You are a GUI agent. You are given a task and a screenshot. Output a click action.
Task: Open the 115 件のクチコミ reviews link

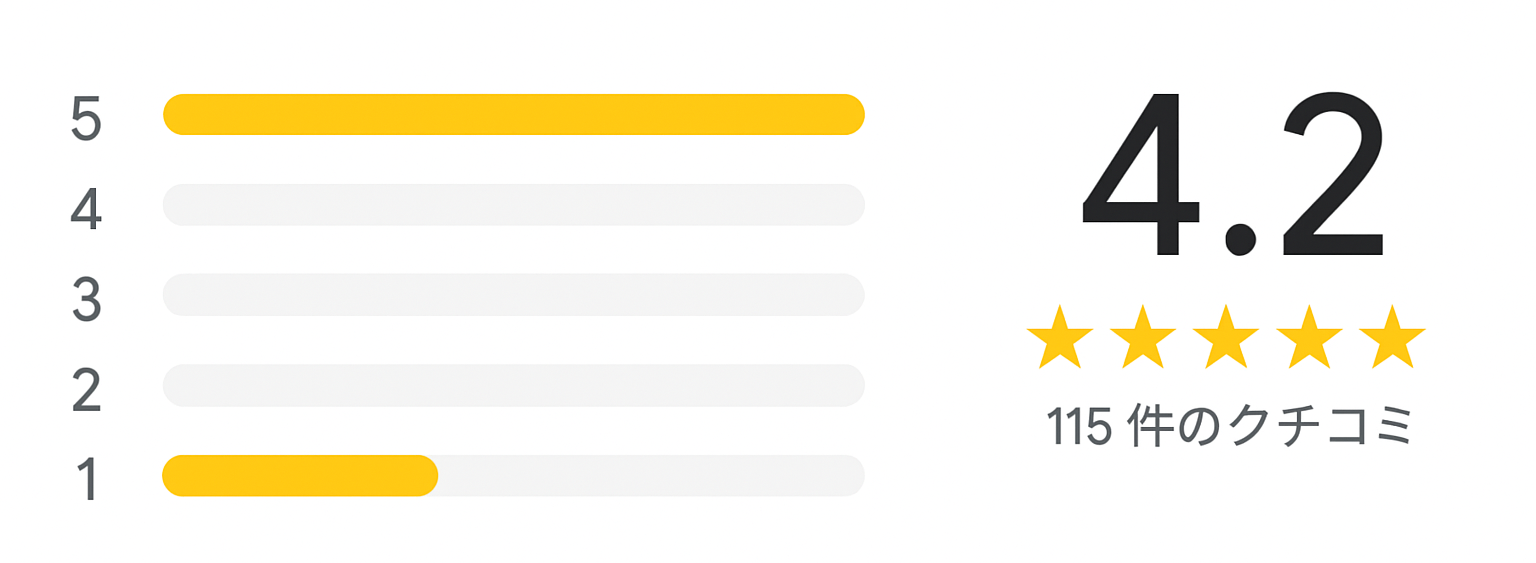[x=1229, y=427]
